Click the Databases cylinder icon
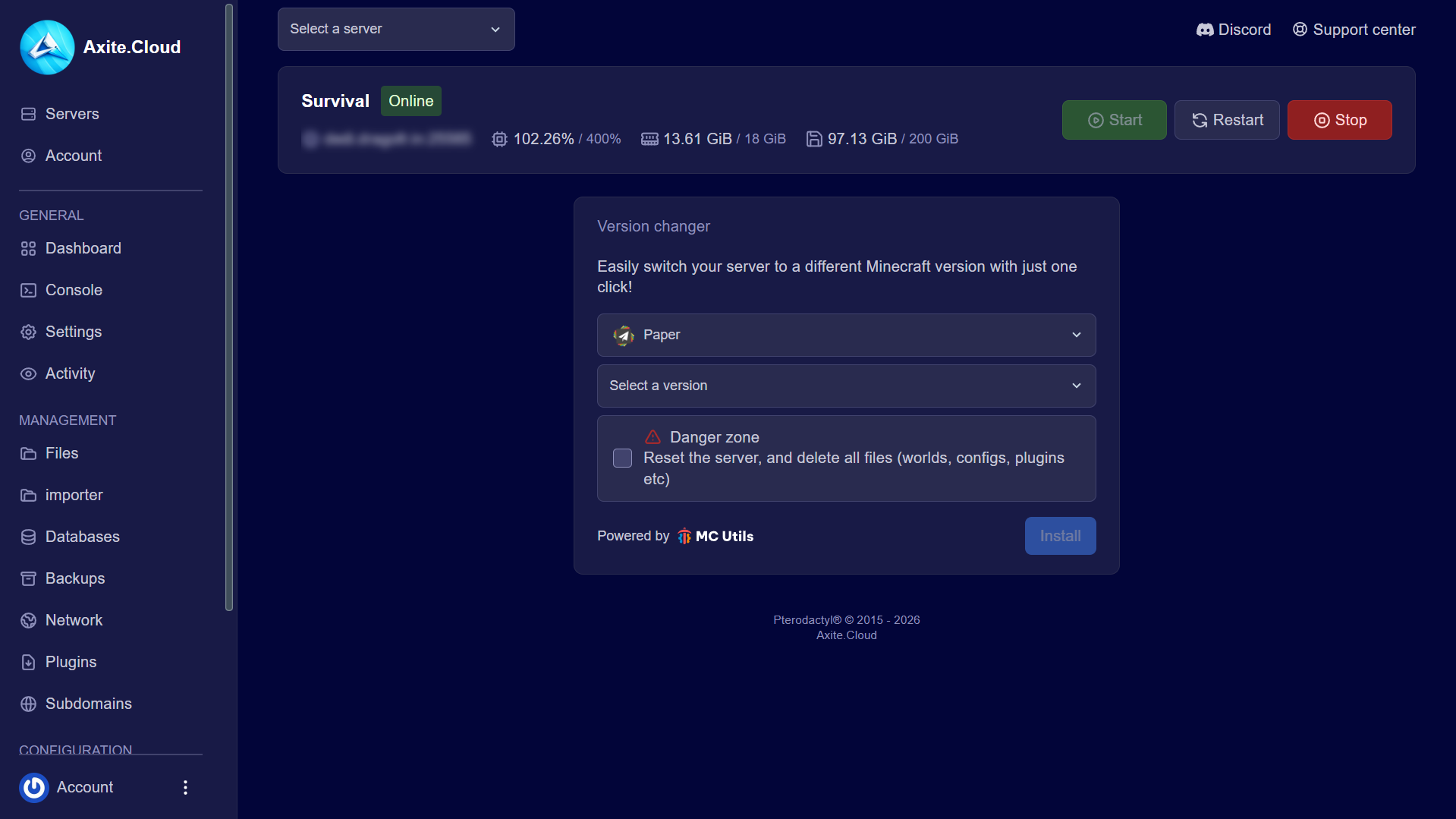The height and width of the screenshot is (819, 1456). click(28, 537)
